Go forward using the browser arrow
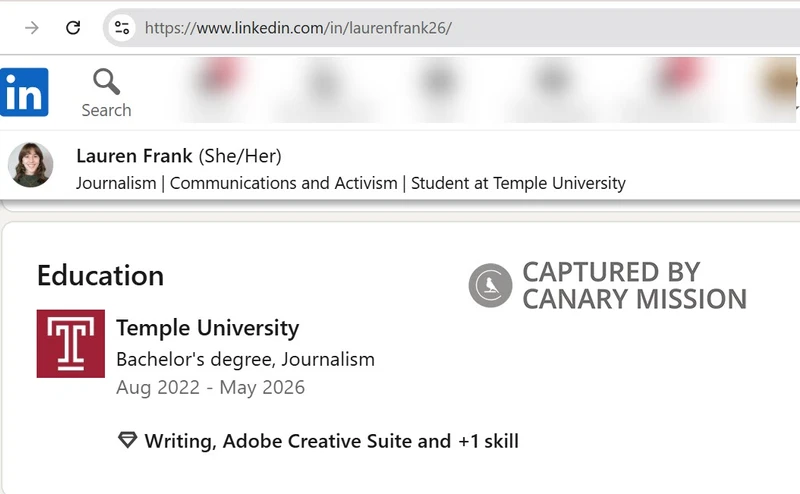 coord(32,27)
